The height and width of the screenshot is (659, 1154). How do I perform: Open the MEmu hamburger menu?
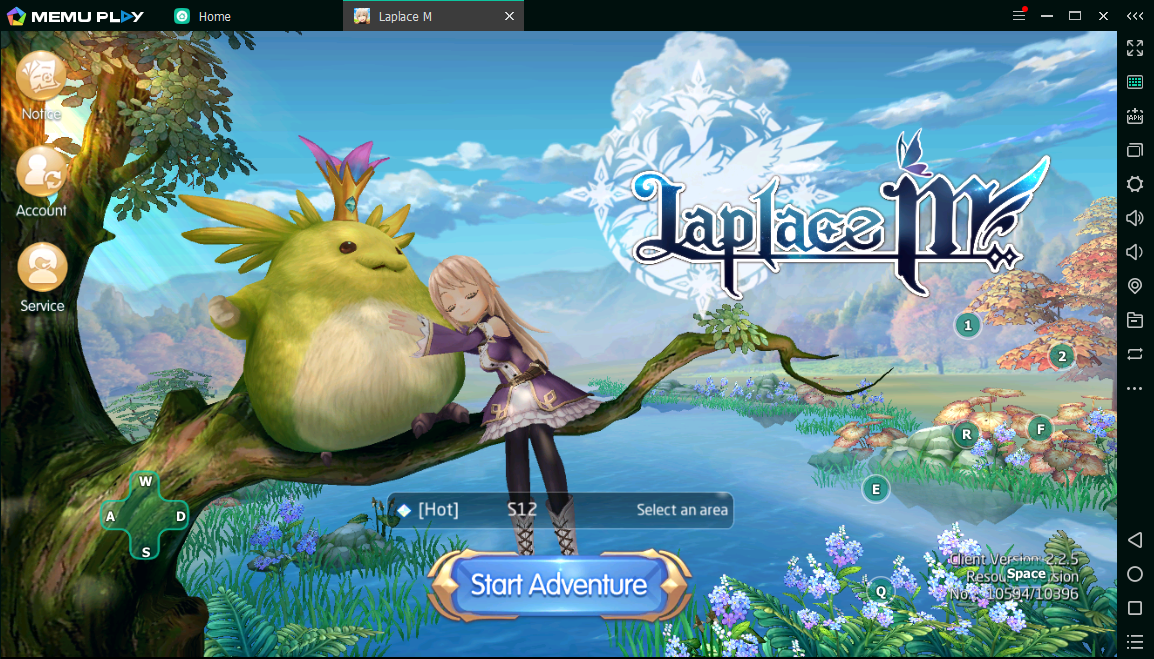pos(1019,16)
